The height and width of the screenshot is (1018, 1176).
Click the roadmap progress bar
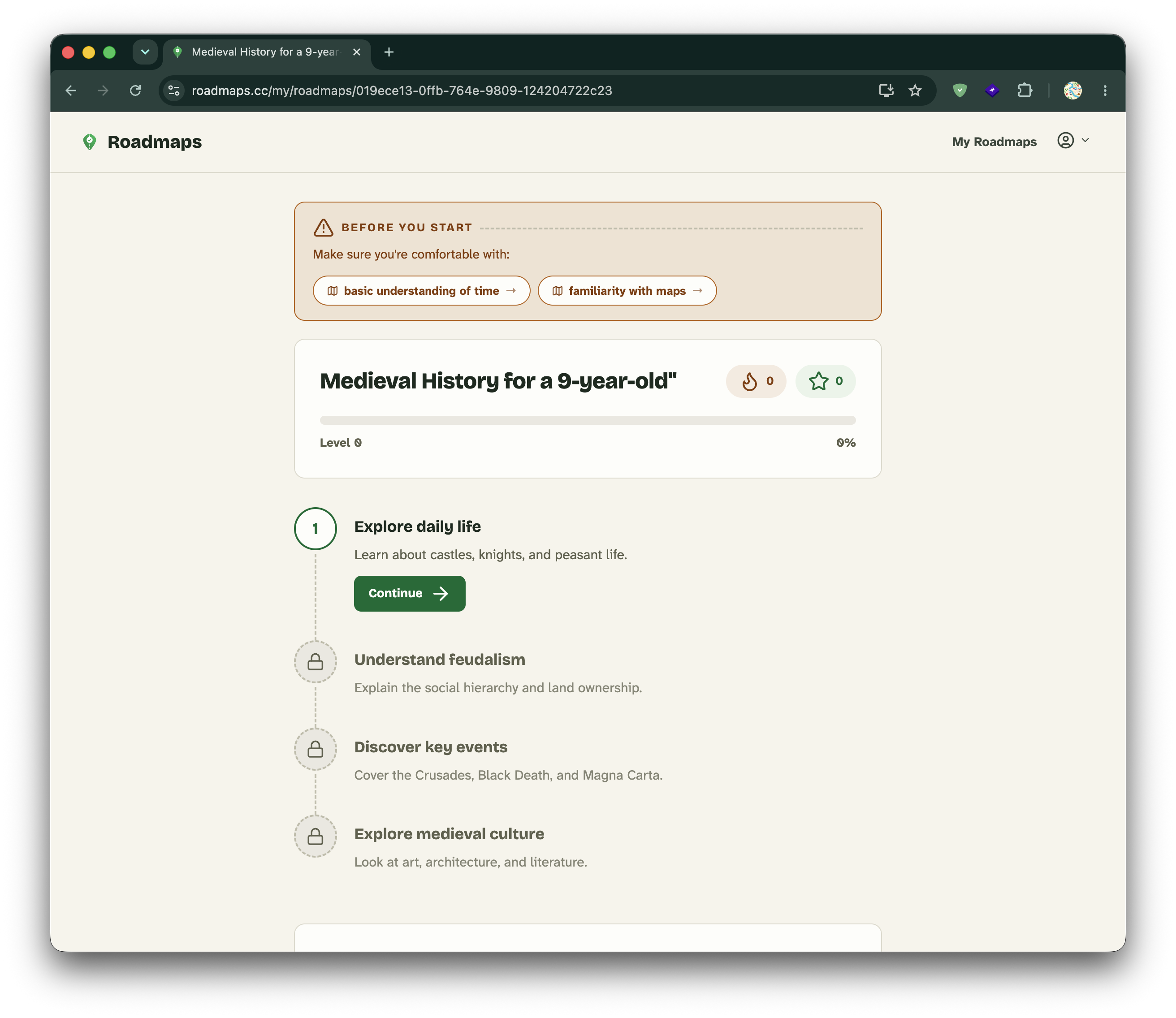click(588, 420)
